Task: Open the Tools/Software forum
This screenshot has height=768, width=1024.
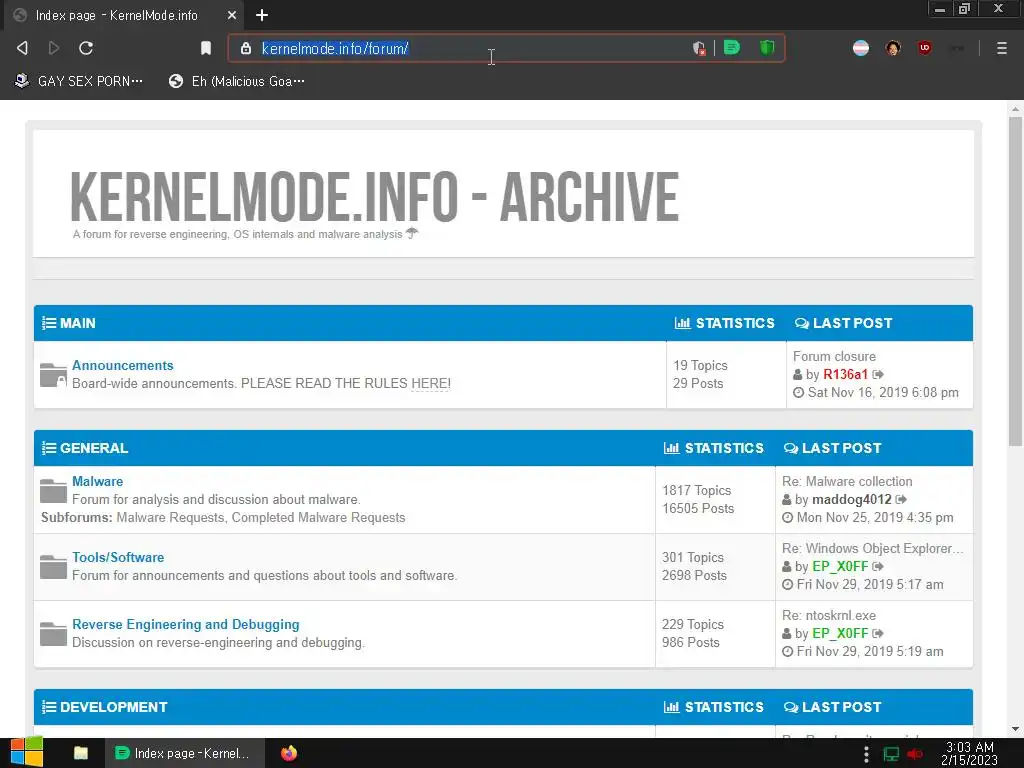Action: tap(118, 557)
